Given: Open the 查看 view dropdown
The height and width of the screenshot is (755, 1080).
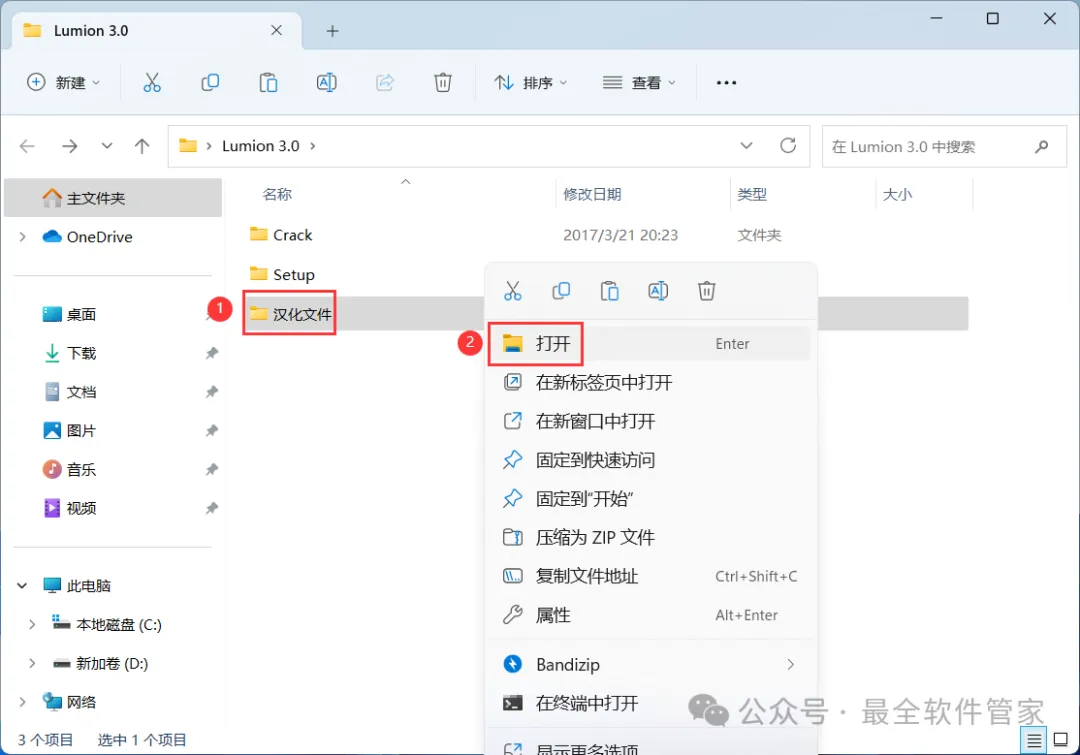Looking at the screenshot, I should pos(638,83).
